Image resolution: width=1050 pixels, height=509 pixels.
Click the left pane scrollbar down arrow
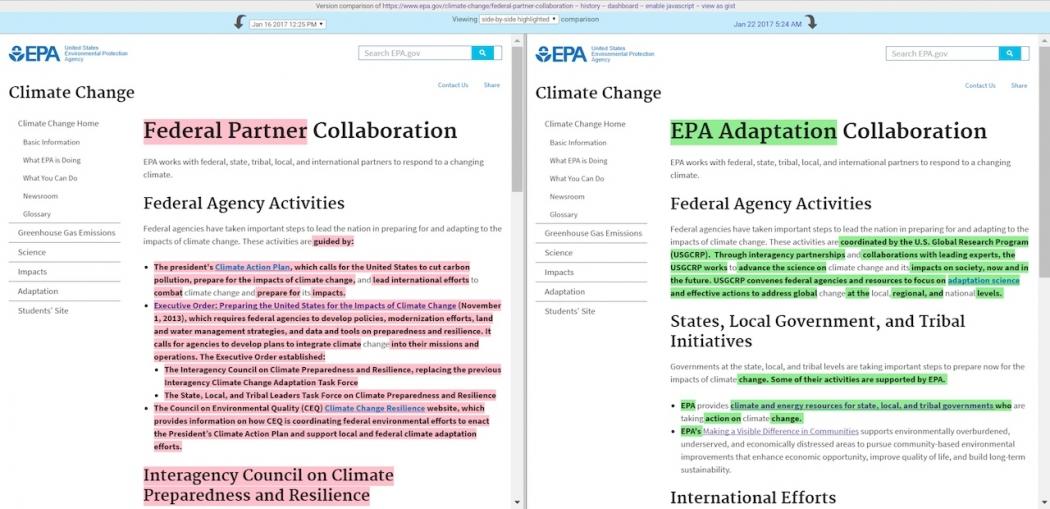516,503
